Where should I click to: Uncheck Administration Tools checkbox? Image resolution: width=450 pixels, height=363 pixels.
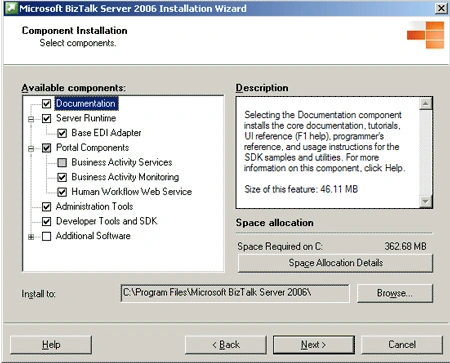click(x=46, y=207)
